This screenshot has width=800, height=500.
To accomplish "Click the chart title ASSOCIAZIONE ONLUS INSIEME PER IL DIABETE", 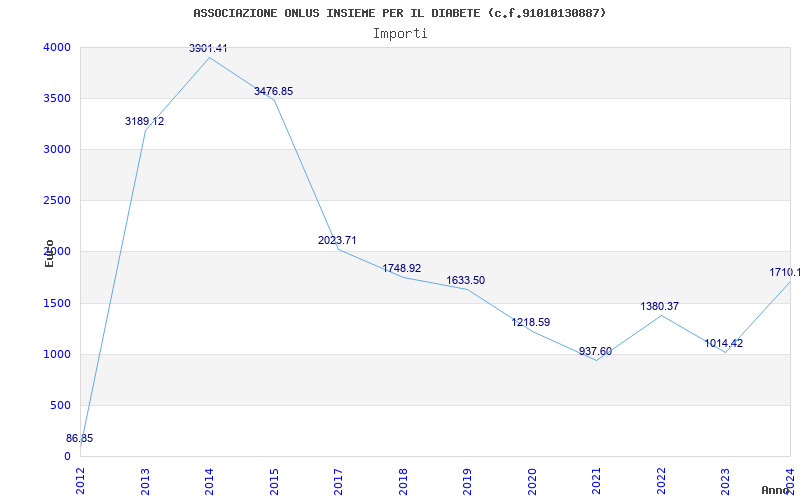I will (x=399, y=13).
